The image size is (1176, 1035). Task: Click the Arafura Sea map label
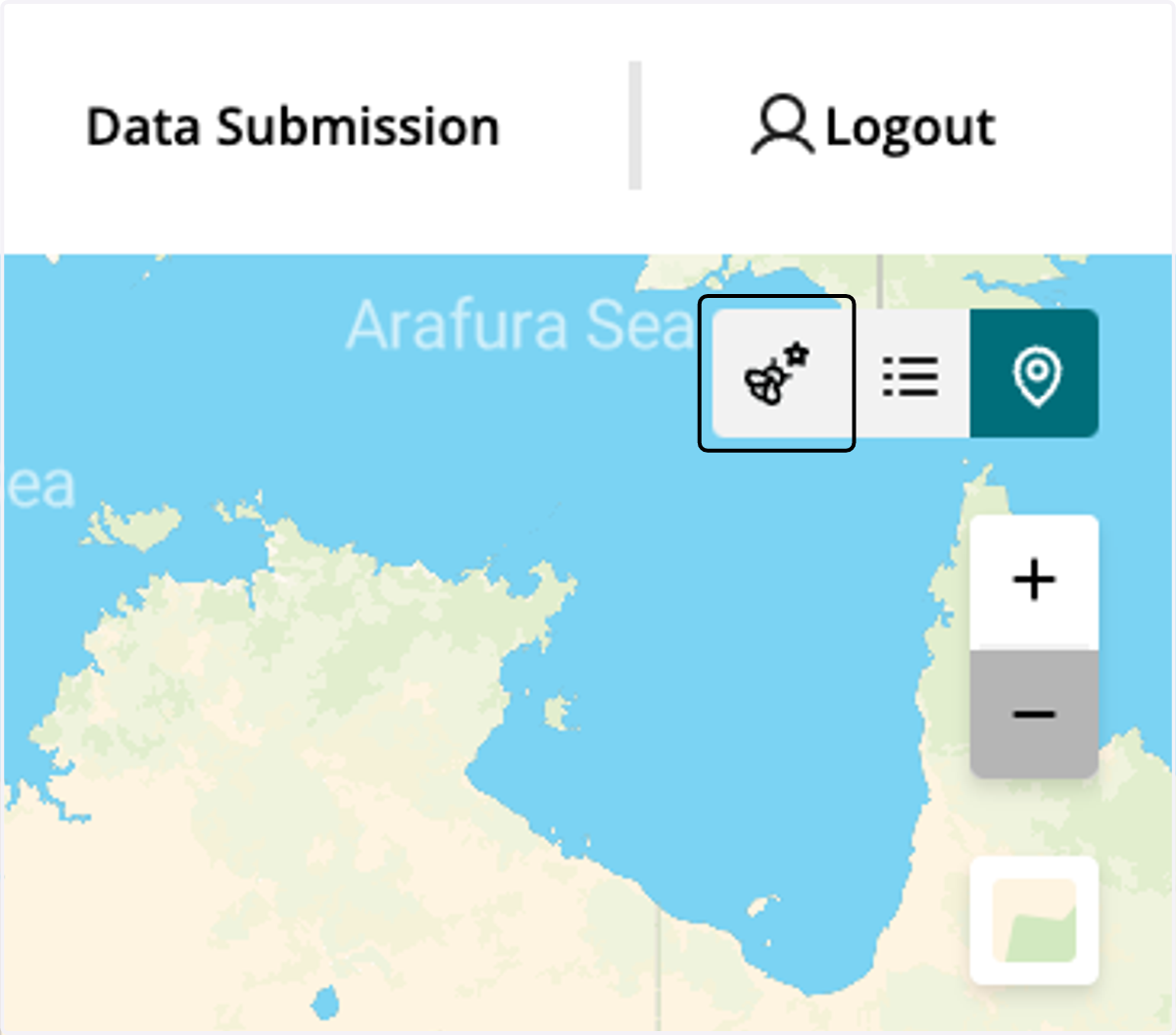521,325
